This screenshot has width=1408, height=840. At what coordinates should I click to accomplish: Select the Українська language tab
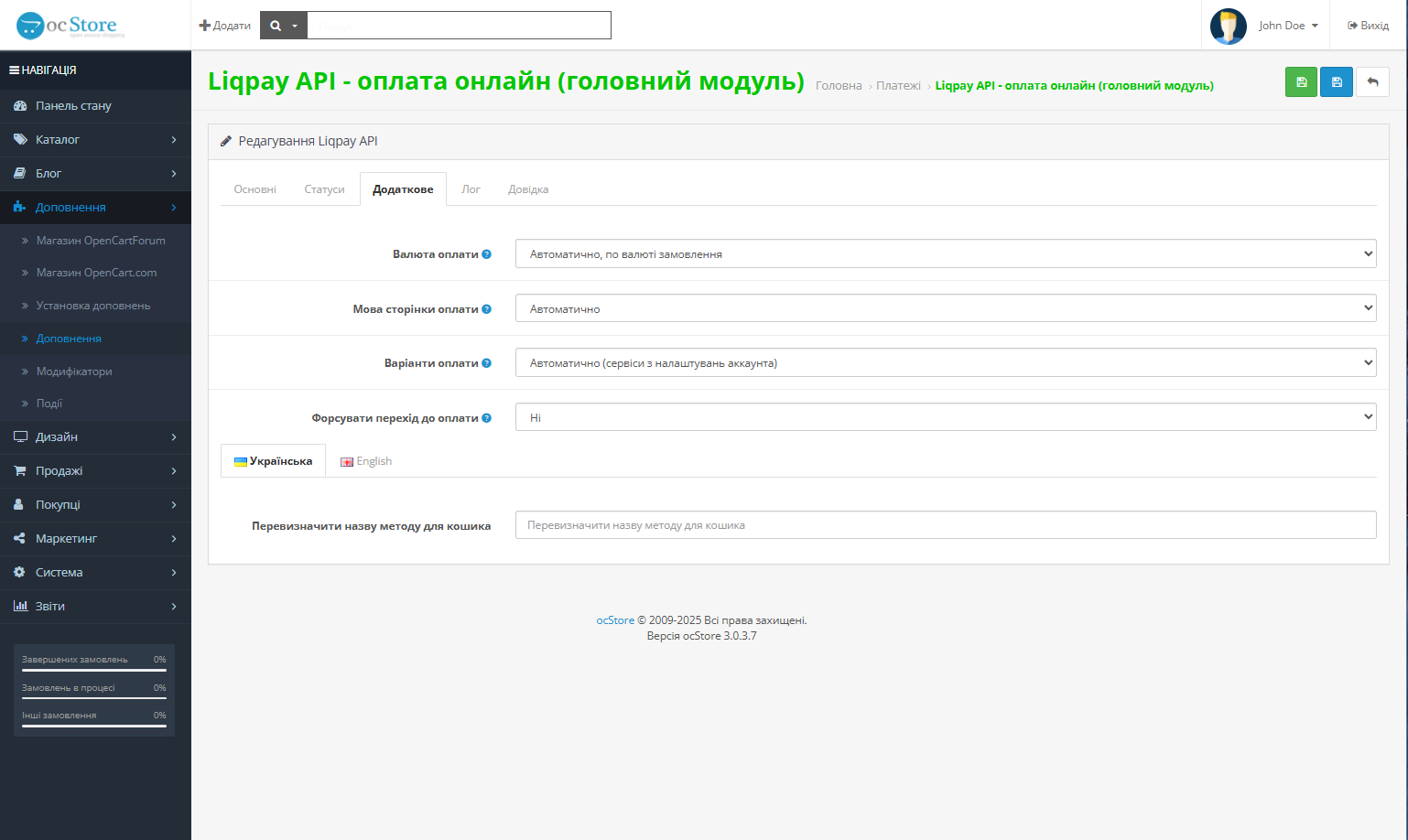coord(273,461)
